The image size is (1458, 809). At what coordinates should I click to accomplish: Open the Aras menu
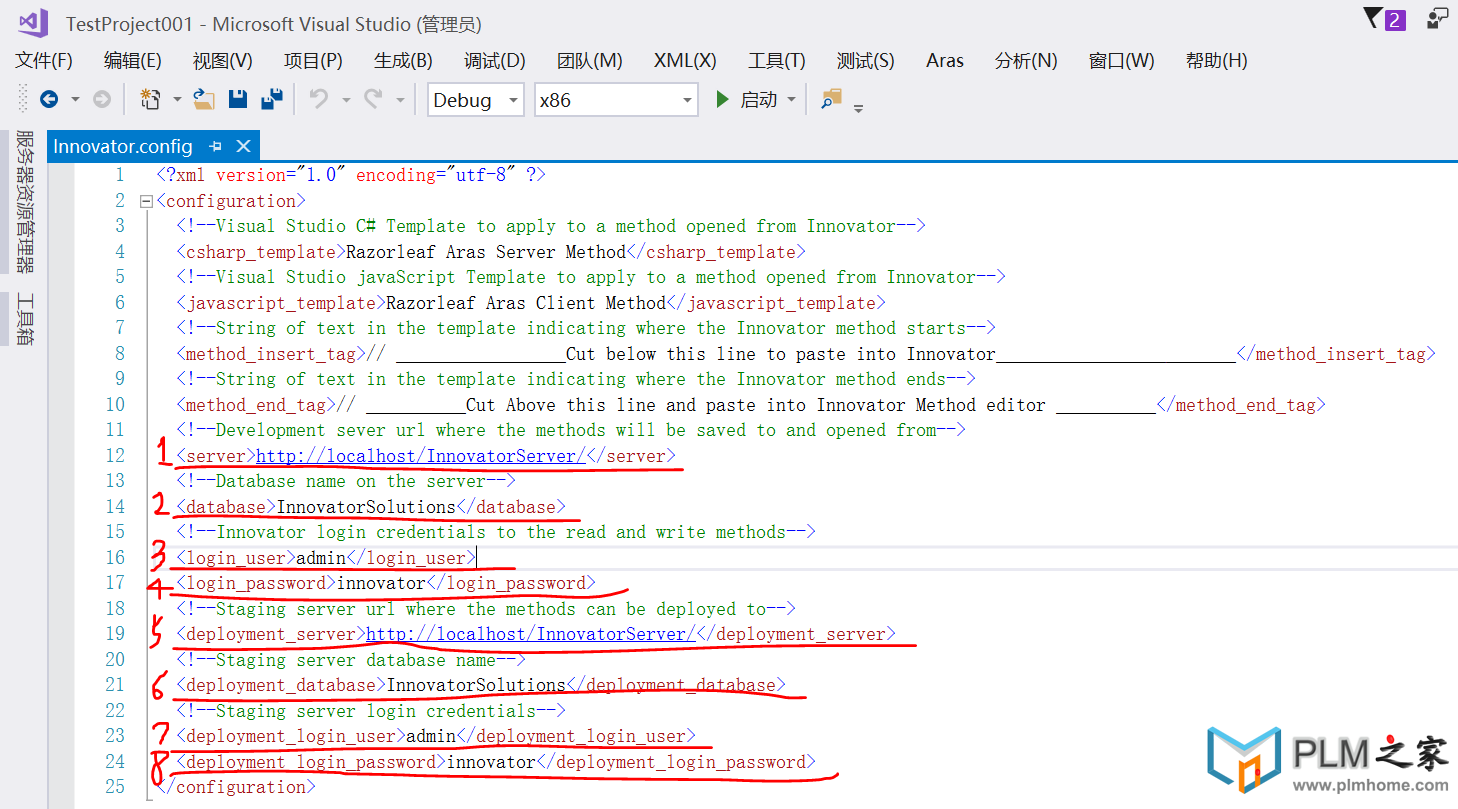point(945,60)
